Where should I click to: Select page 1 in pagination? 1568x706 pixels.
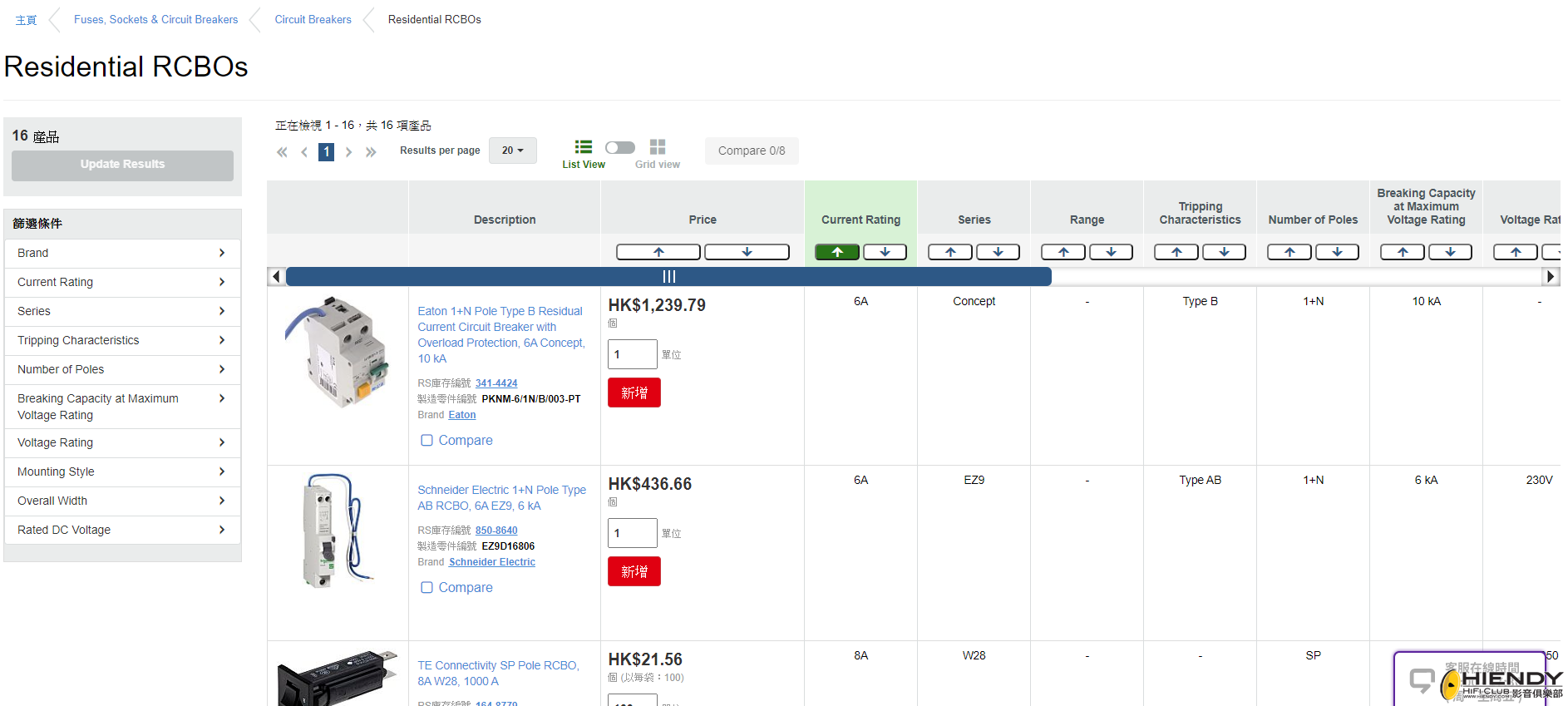[x=327, y=152]
